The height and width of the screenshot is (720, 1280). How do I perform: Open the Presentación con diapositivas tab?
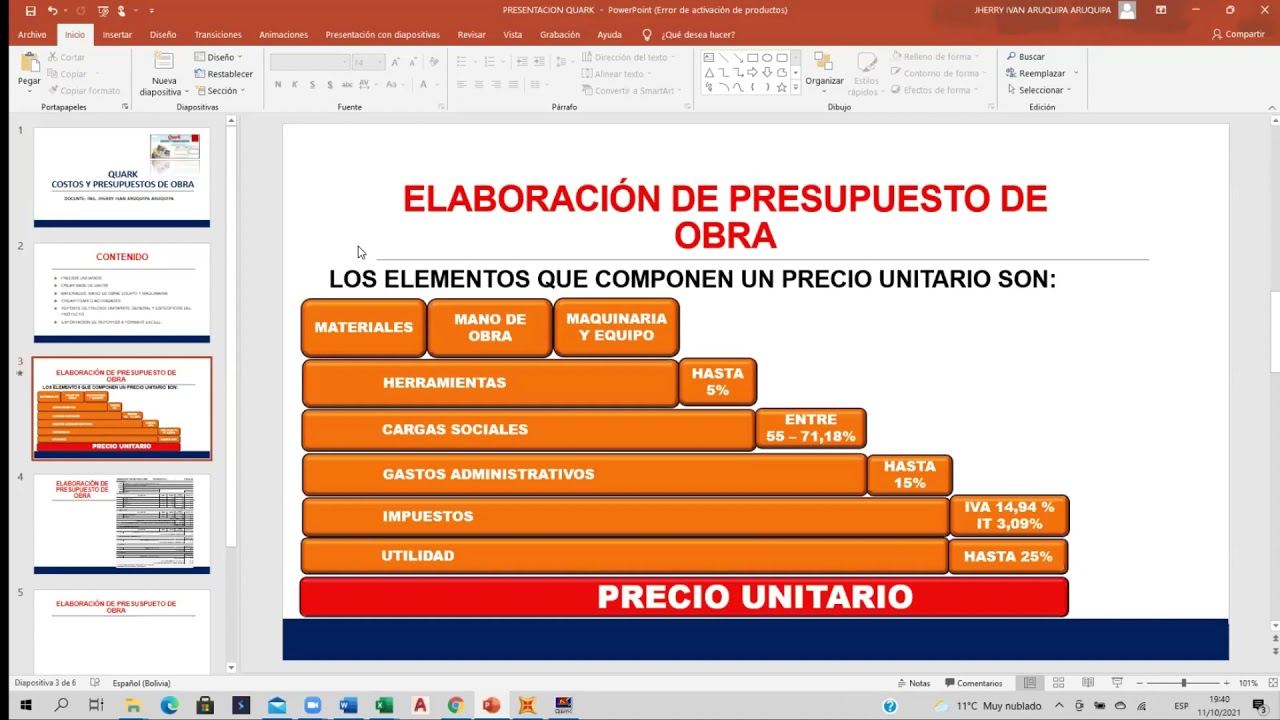382,34
